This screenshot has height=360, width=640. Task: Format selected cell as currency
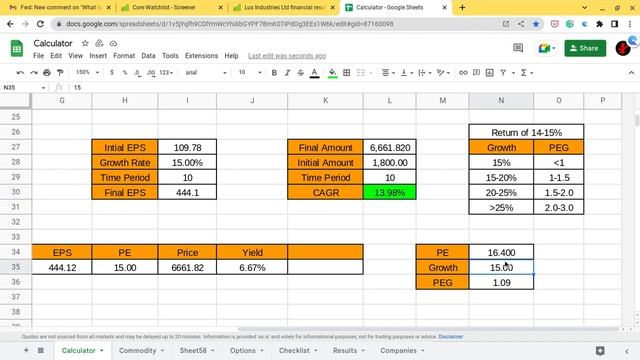point(112,73)
